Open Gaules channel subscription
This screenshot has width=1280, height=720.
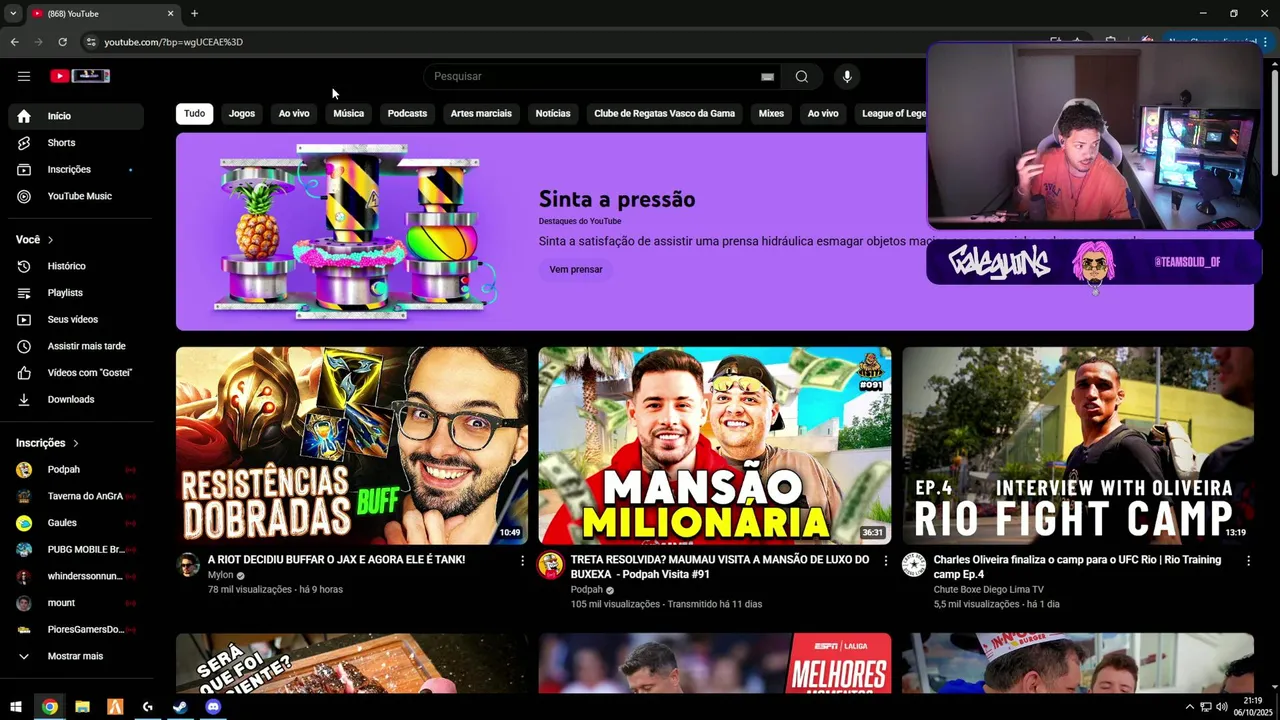(x=76, y=523)
